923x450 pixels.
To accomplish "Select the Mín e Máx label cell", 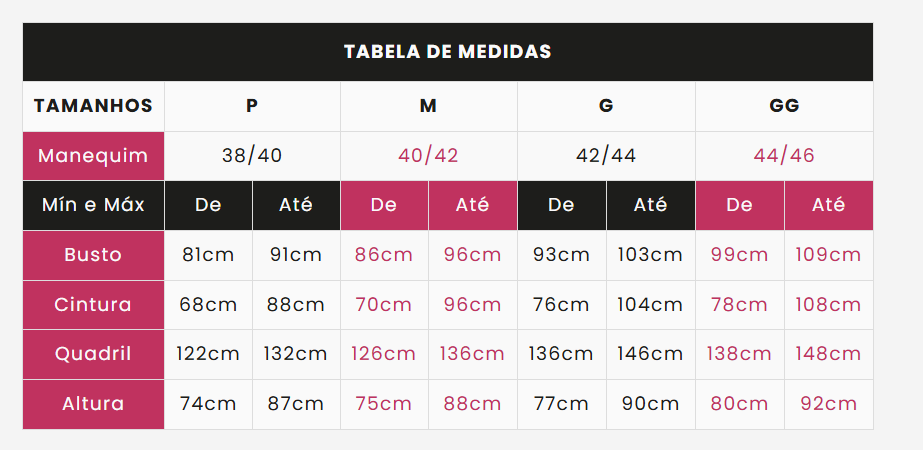I will (93, 206).
